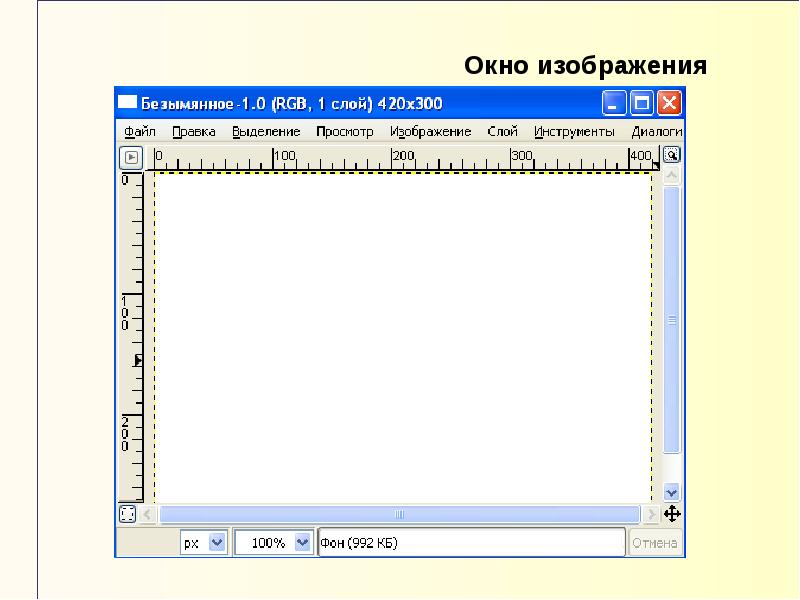Click vertical scrollbar down arrow

click(x=671, y=492)
